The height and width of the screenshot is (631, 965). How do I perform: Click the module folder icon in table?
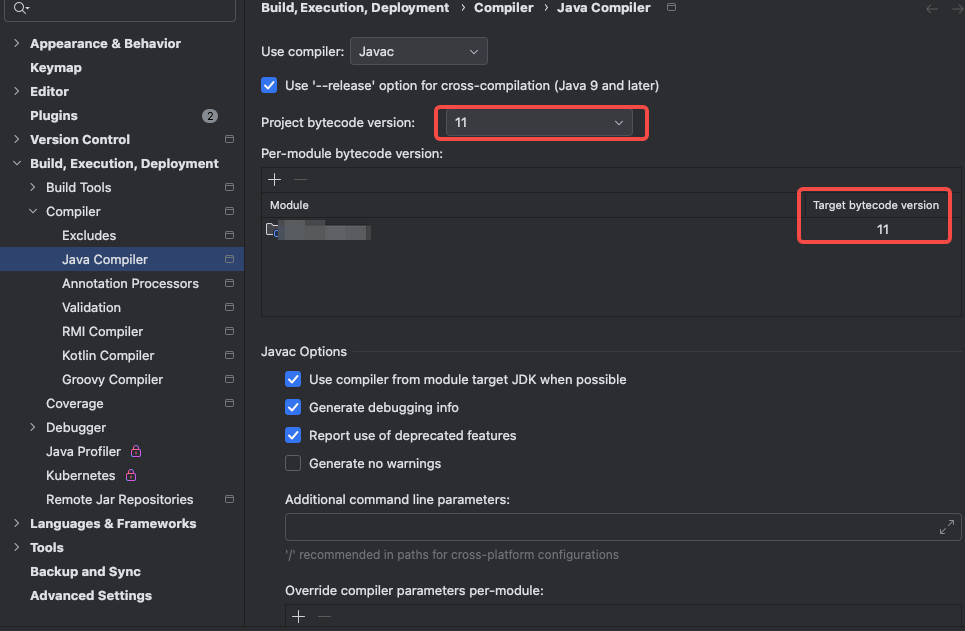272,230
